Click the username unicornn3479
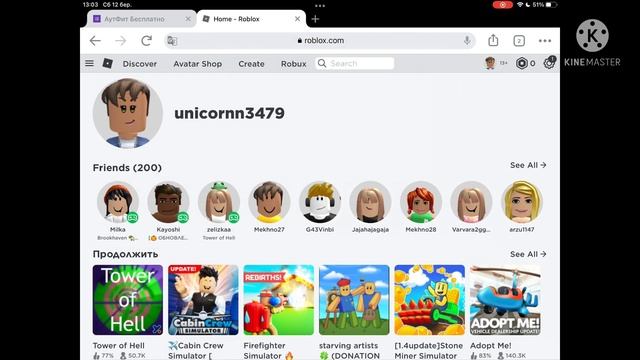Viewport: 640px width, 360px height. pyautogui.click(x=229, y=113)
